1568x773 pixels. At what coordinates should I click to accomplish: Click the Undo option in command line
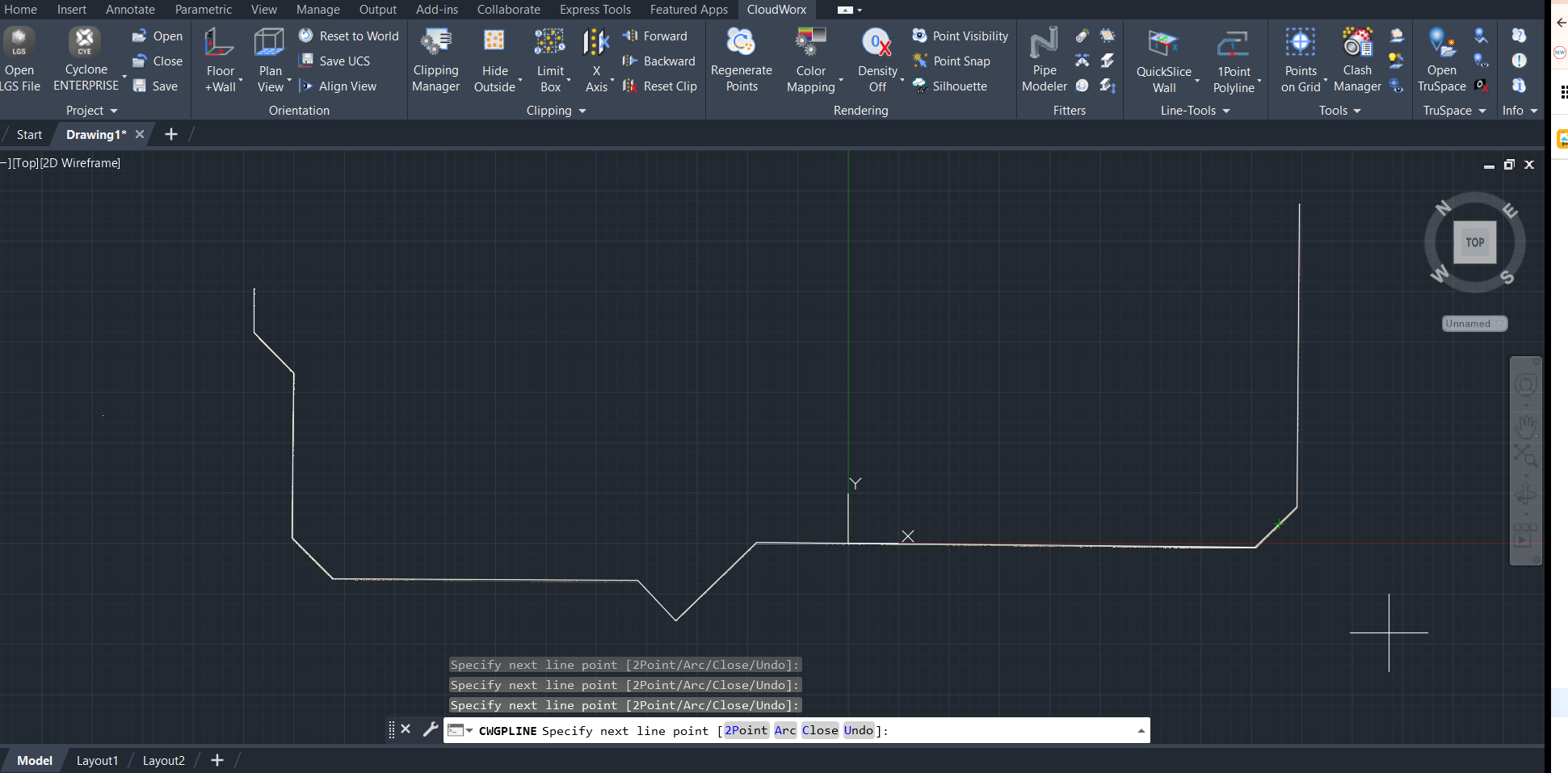pos(858,731)
